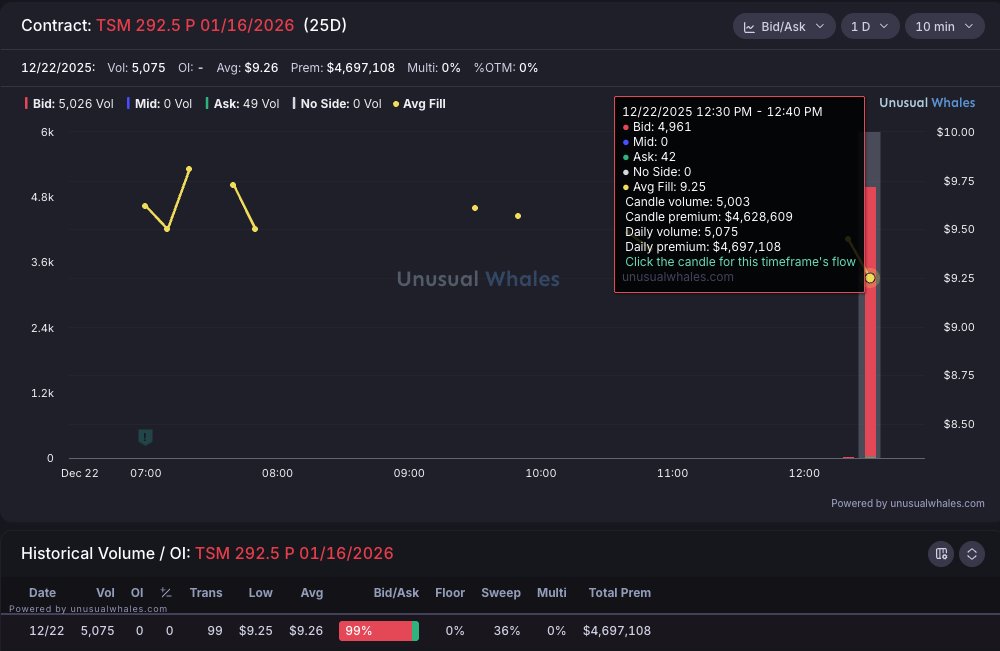Toggle the Mid volume legend series
The width and height of the screenshot is (1000, 651).
(x=159, y=103)
